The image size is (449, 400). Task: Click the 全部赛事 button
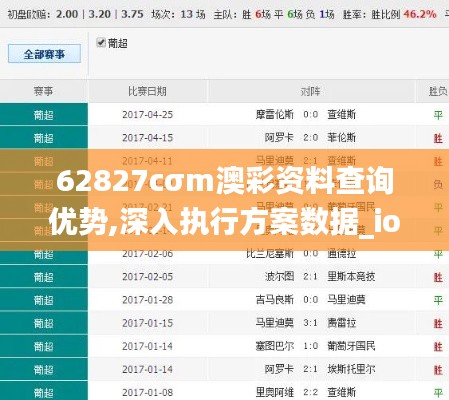[44, 54]
